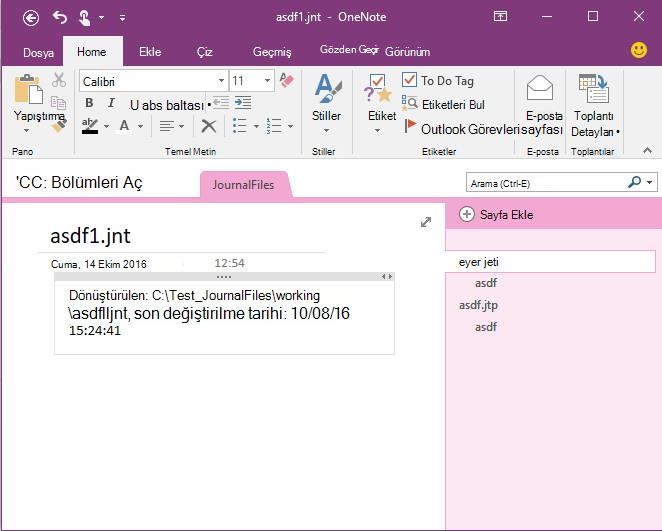Toggle Bold formatting
The width and height of the screenshot is (662, 531).
(89, 103)
